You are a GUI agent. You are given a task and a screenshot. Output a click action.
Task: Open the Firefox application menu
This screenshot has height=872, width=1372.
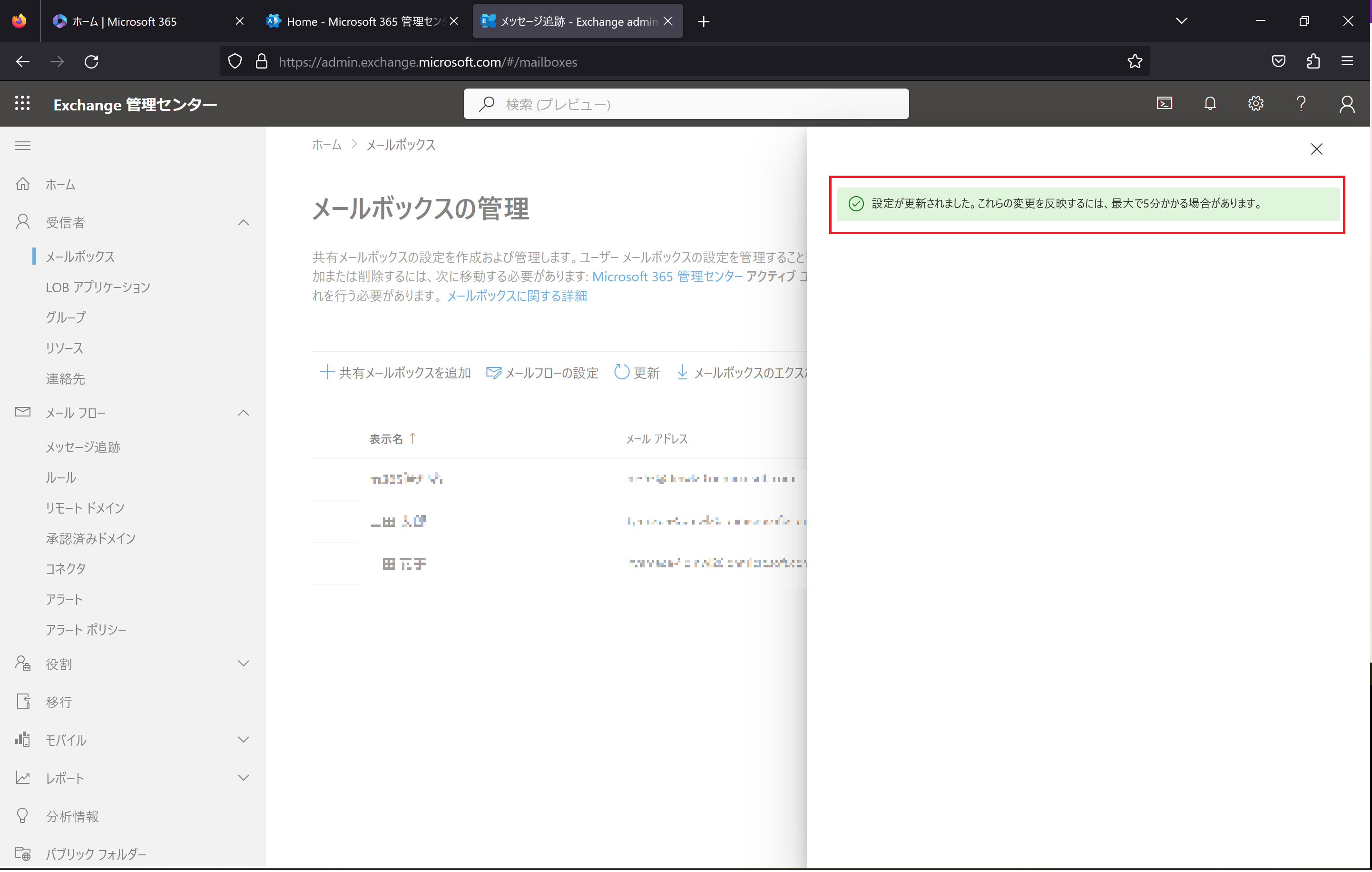[1347, 61]
